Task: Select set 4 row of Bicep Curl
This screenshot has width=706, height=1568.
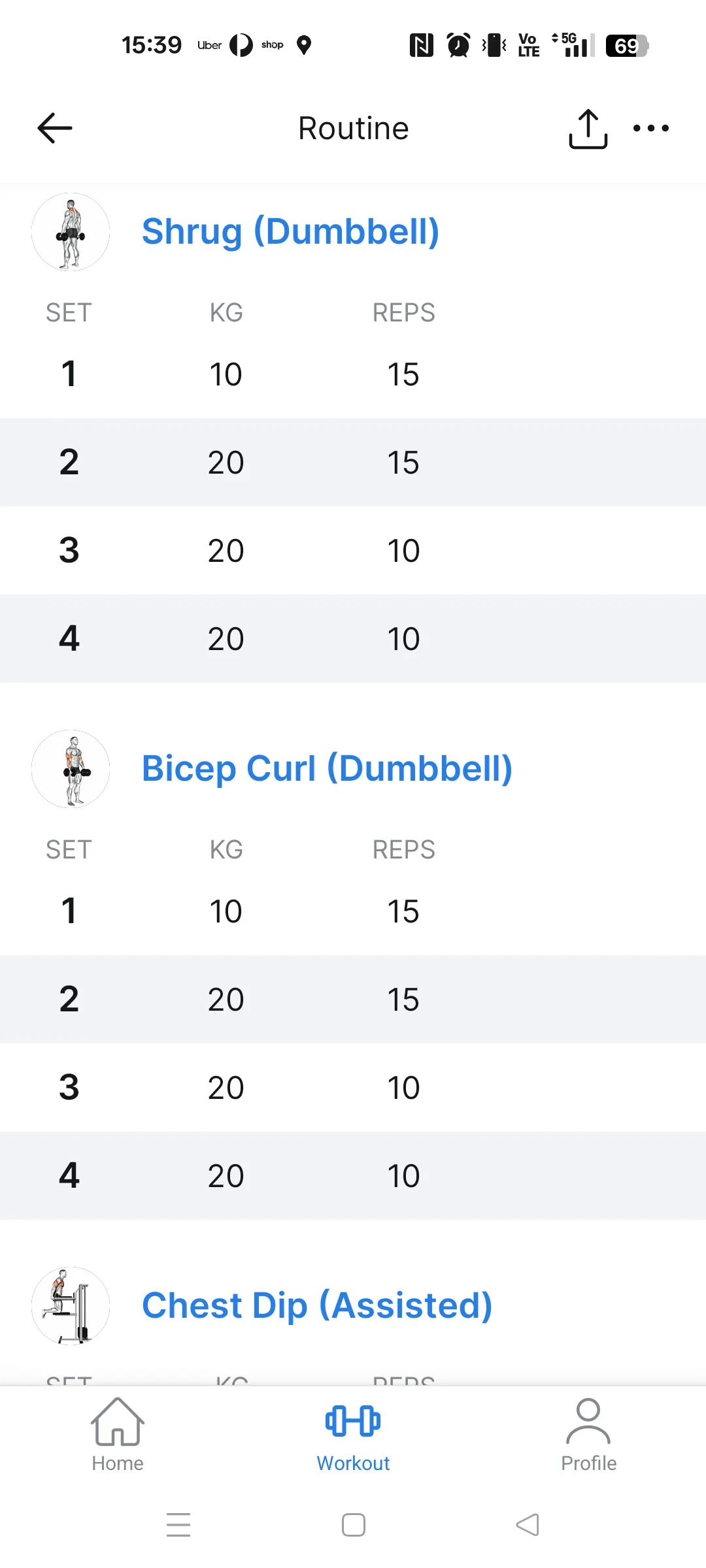Action: tap(353, 1176)
